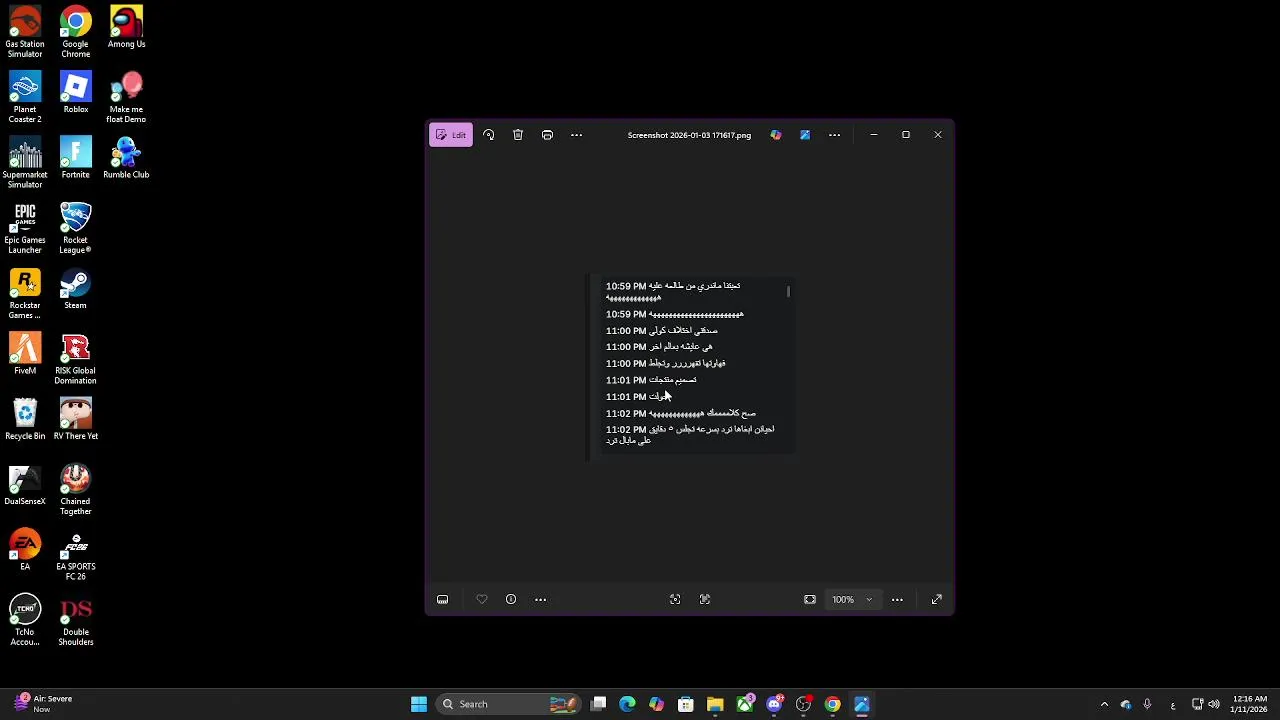This screenshot has height=720, width=1280.
Task: Open Task View on taskbar
Action: [x=598, y=704]
